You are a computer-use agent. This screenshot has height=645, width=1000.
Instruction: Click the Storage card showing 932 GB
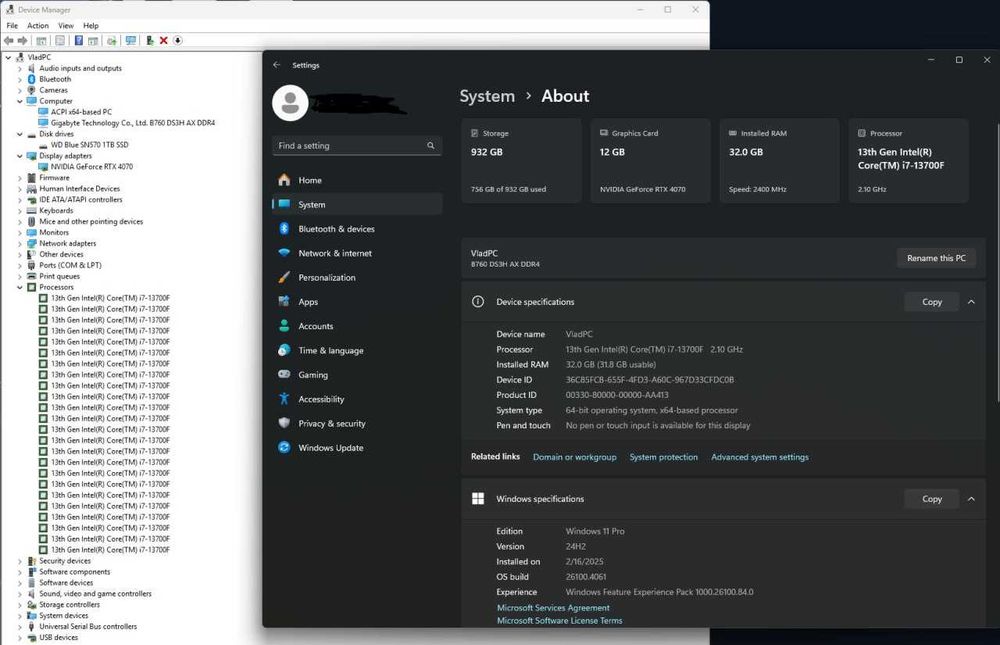(x=521, y=161)
